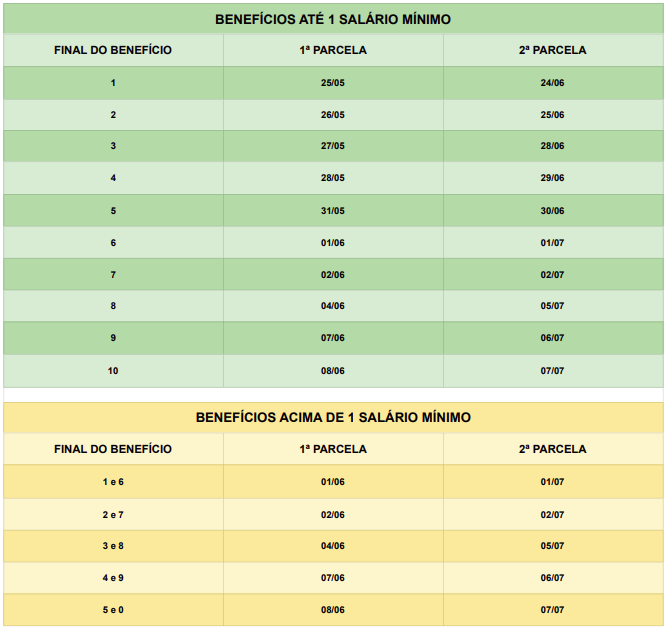Click the 26/05 first installment date cell

[333, 115]
